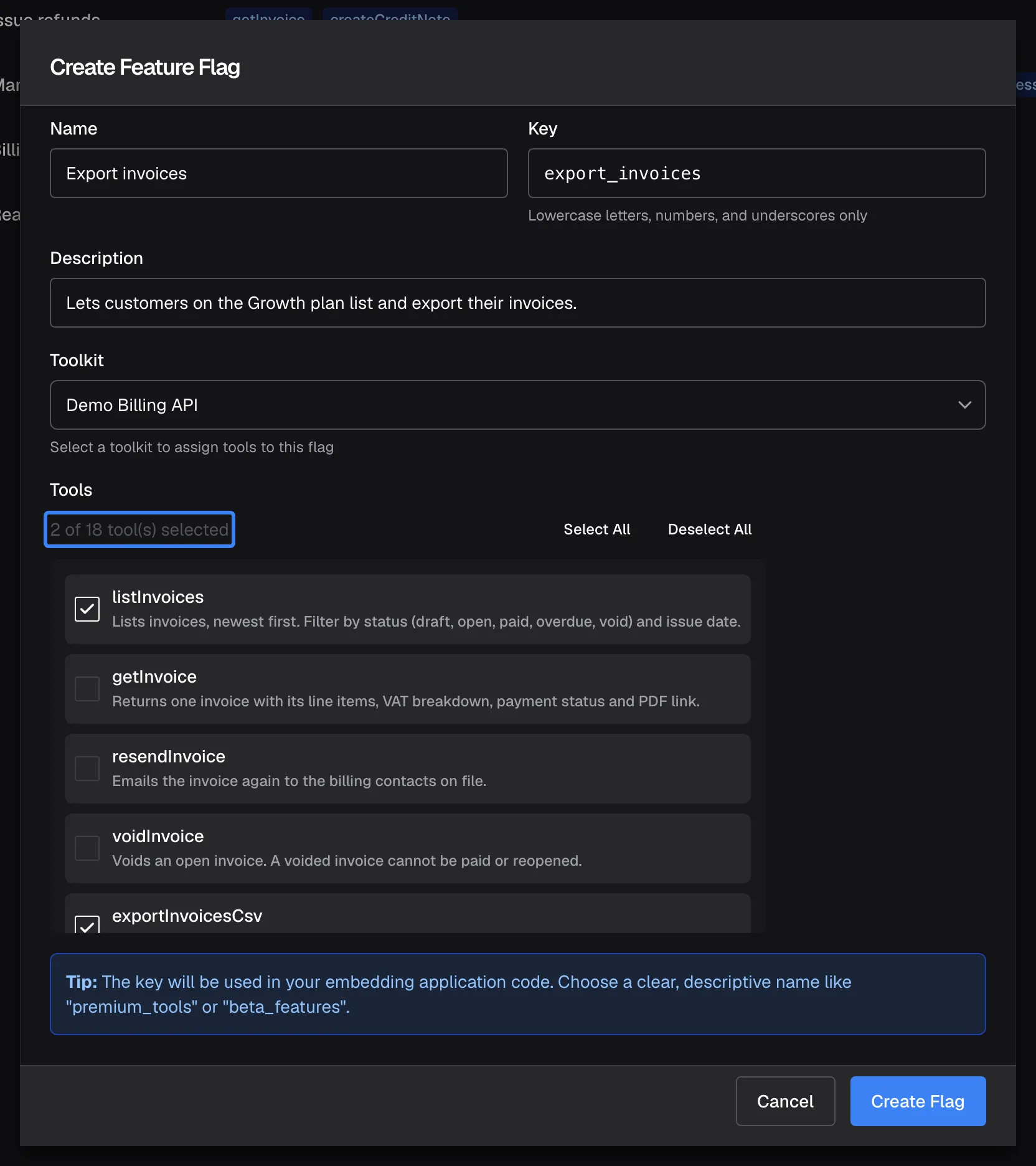Click 'Lowercase letters, numbers, and underscores only' hint
The height and width of the screenshot is (1166, 1036).
point(697,216)
